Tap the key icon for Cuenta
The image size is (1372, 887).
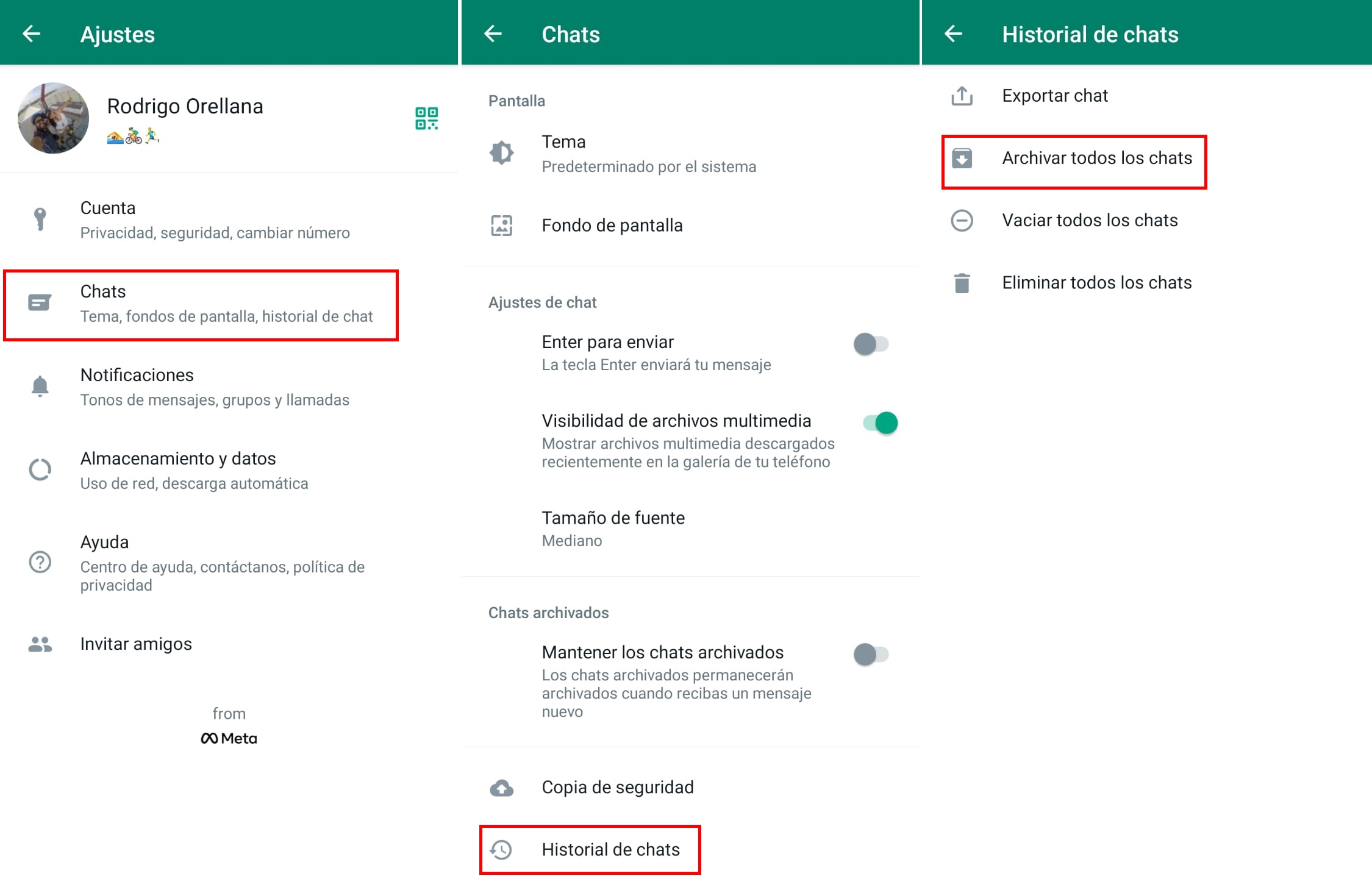[x=40, y=219]
